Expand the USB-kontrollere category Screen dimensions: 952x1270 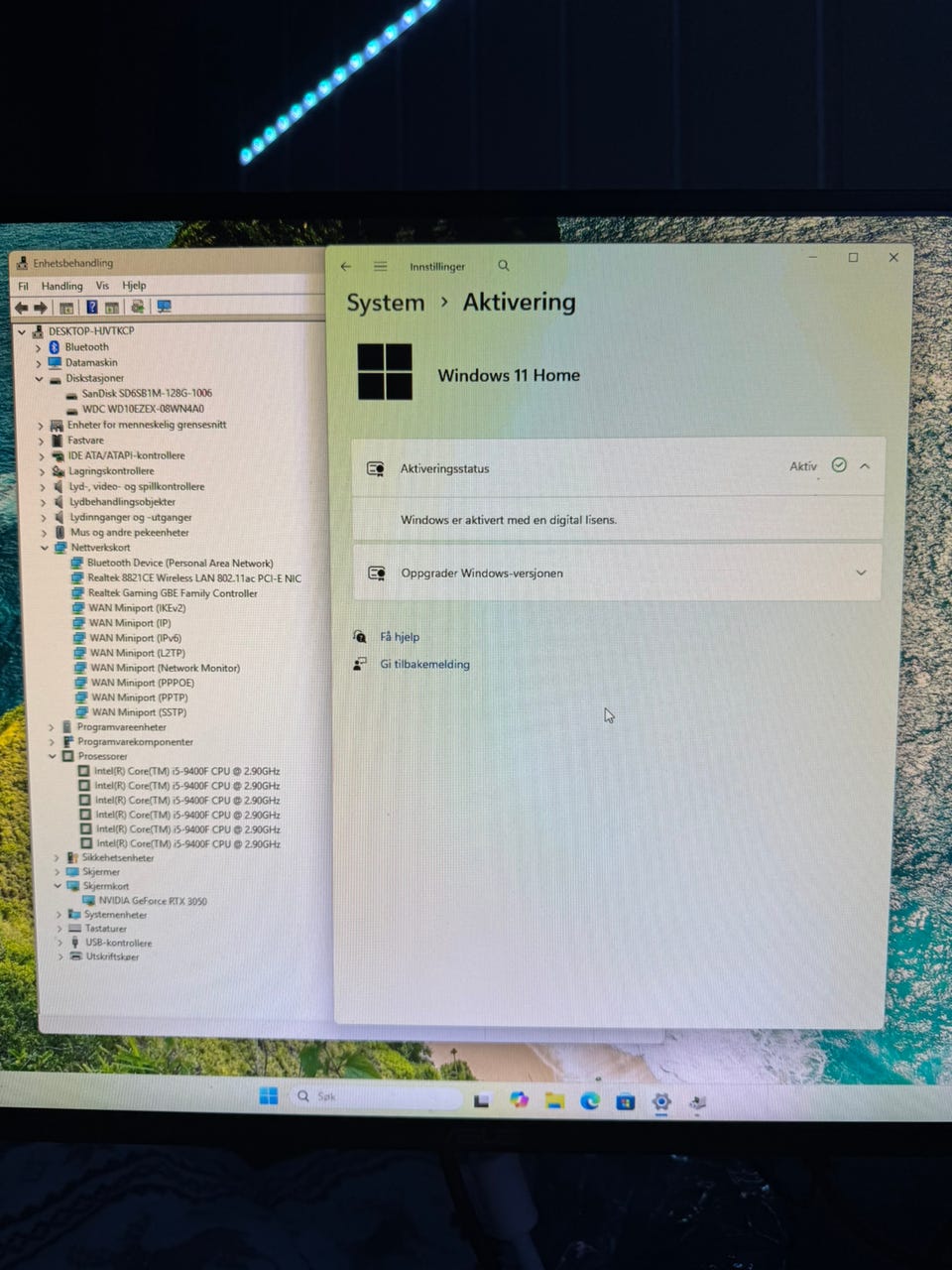pyautogui.click(x=60, y=943)
